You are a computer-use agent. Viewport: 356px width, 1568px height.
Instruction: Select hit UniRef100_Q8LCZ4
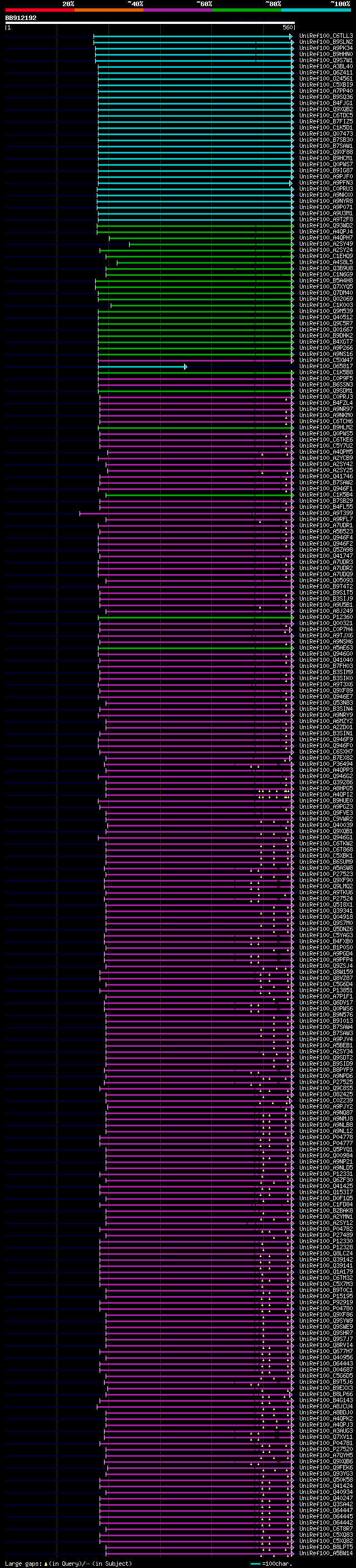point(325,1253)
